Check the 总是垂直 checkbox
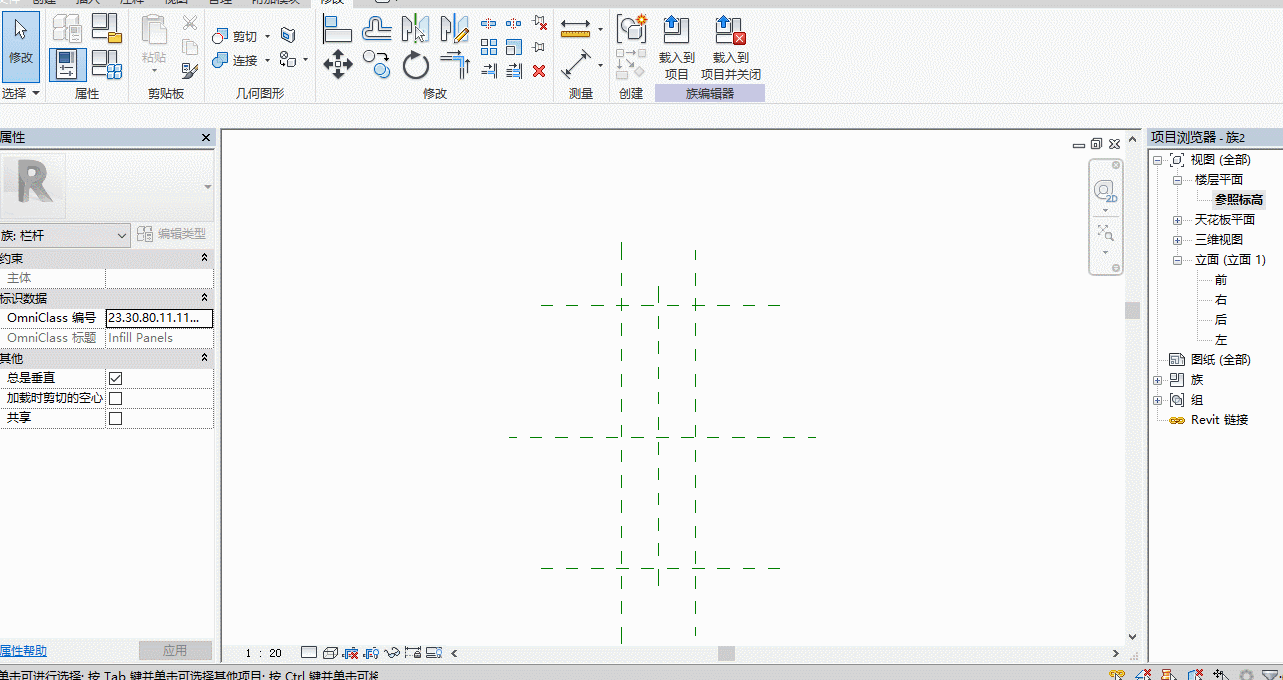The height and width of the screenshot is (680, 1283). (115, 378)
